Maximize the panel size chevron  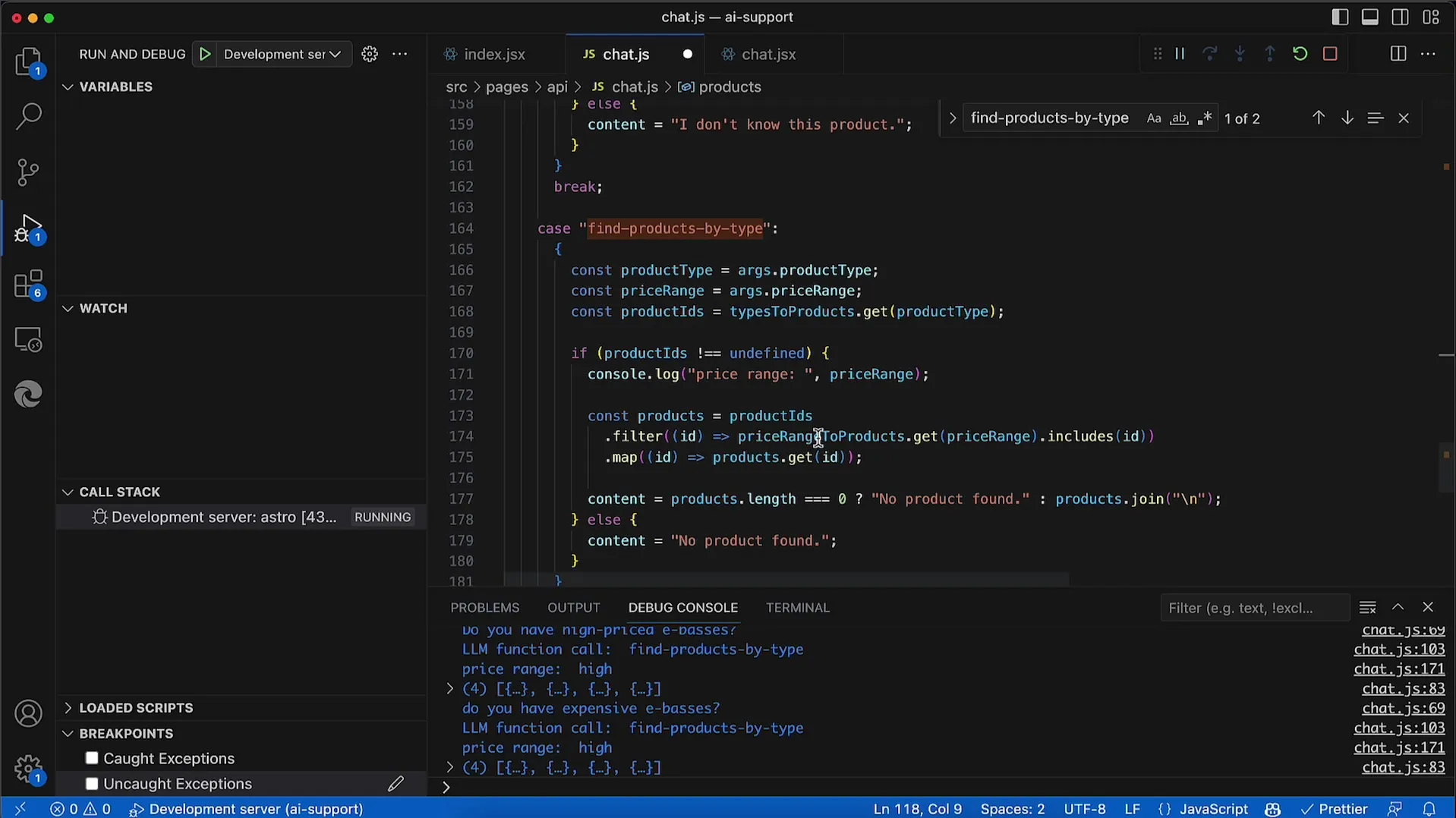tap(1398, 608)
